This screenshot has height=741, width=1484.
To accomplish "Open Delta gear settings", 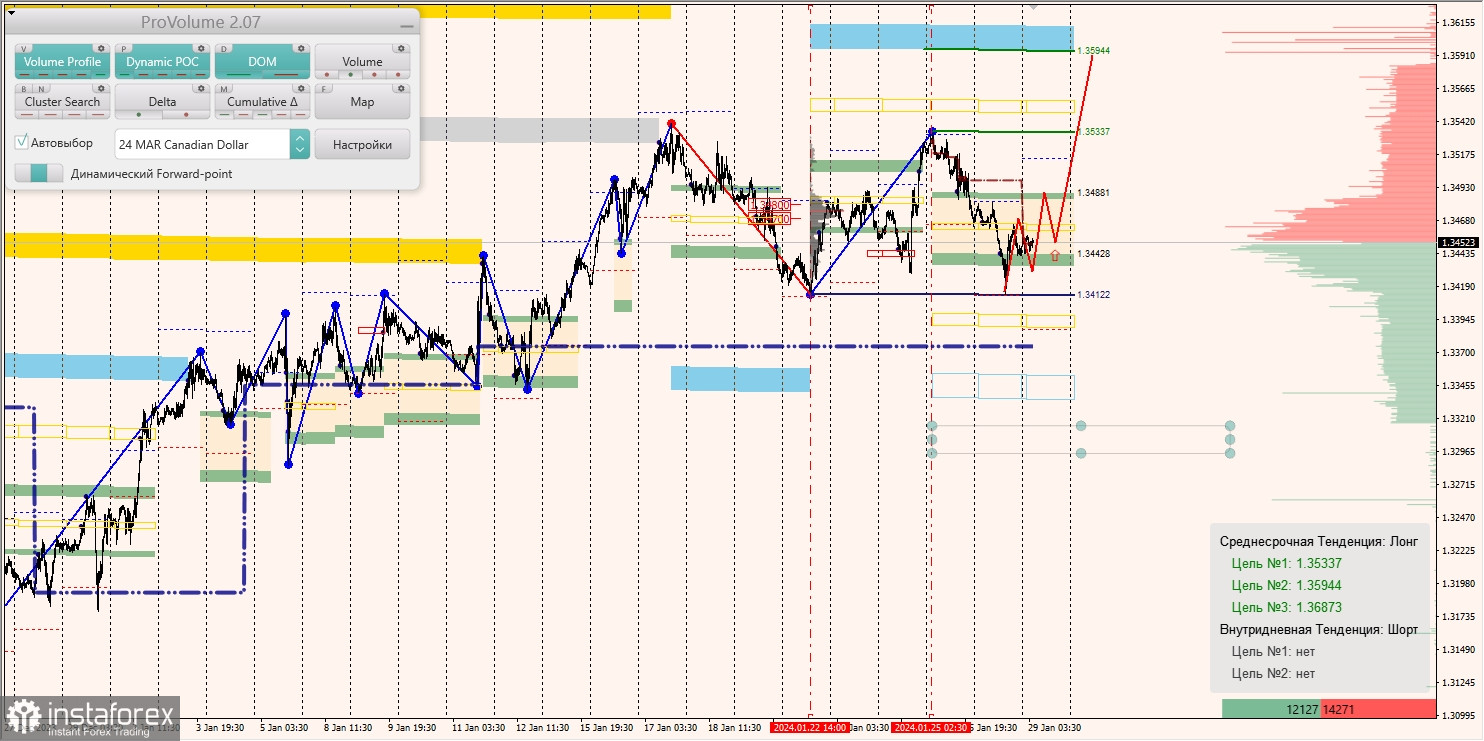I will coord(200,88).
